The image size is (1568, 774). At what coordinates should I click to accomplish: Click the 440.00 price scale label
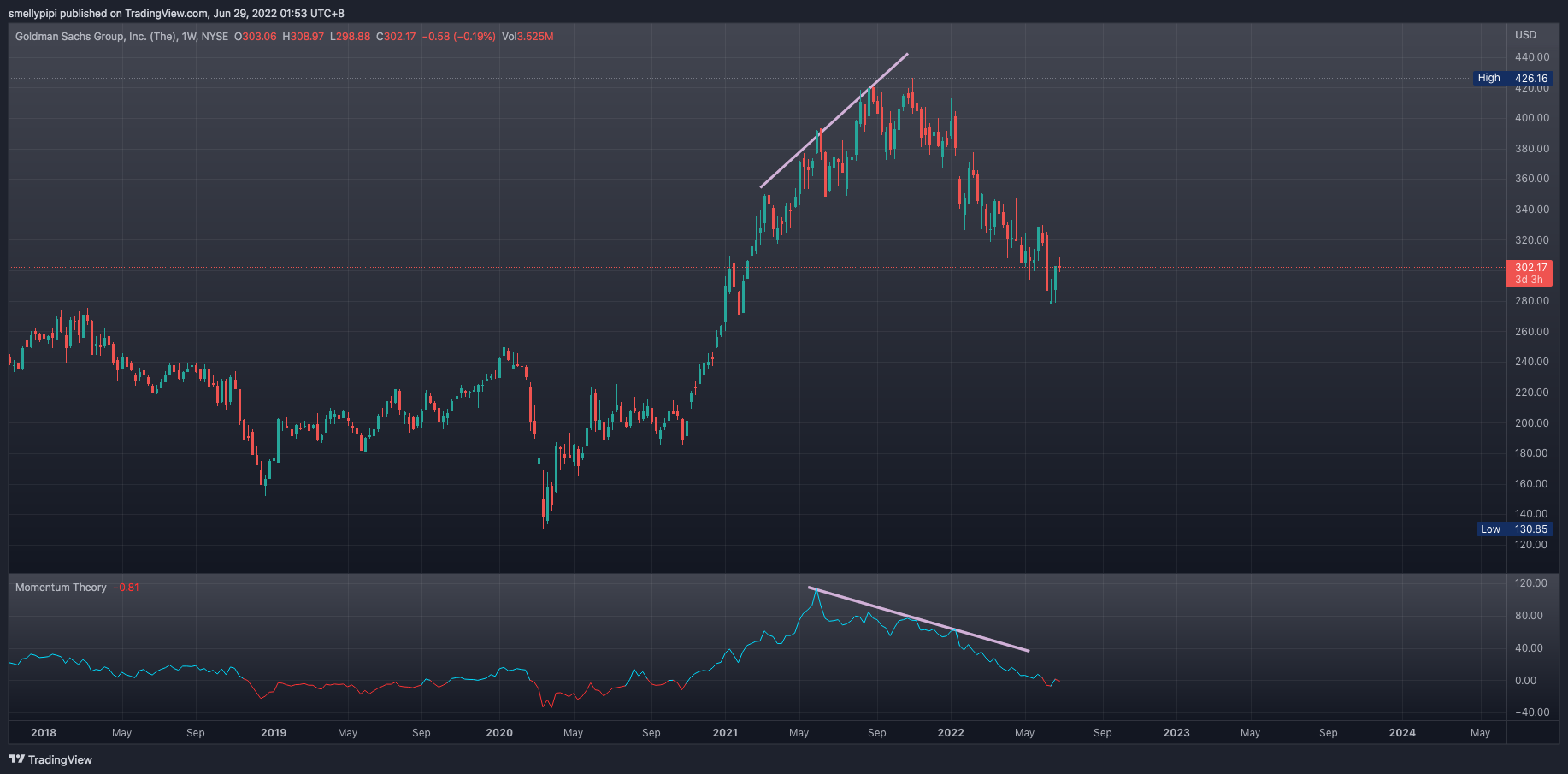pos(1532,57)
